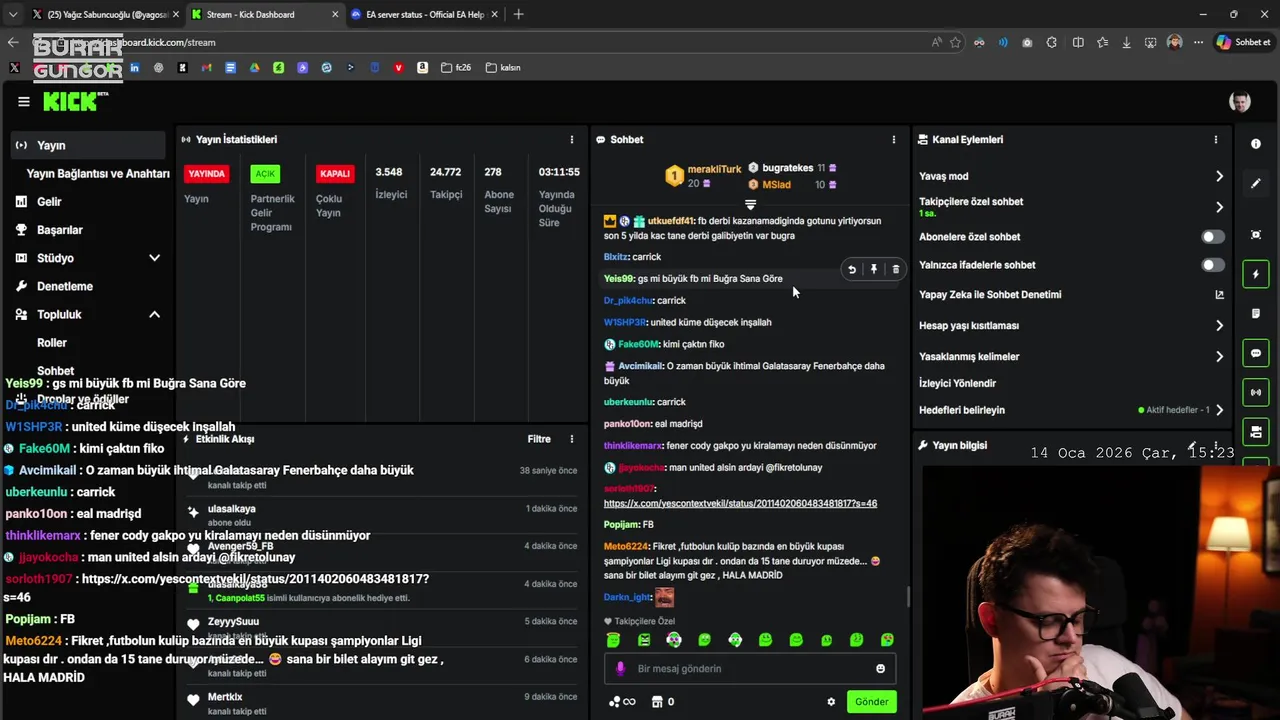The image size is (1280, 720).
Task: Toggle the broadcast signal widget in right sidebar
Action: [1256, 392]
